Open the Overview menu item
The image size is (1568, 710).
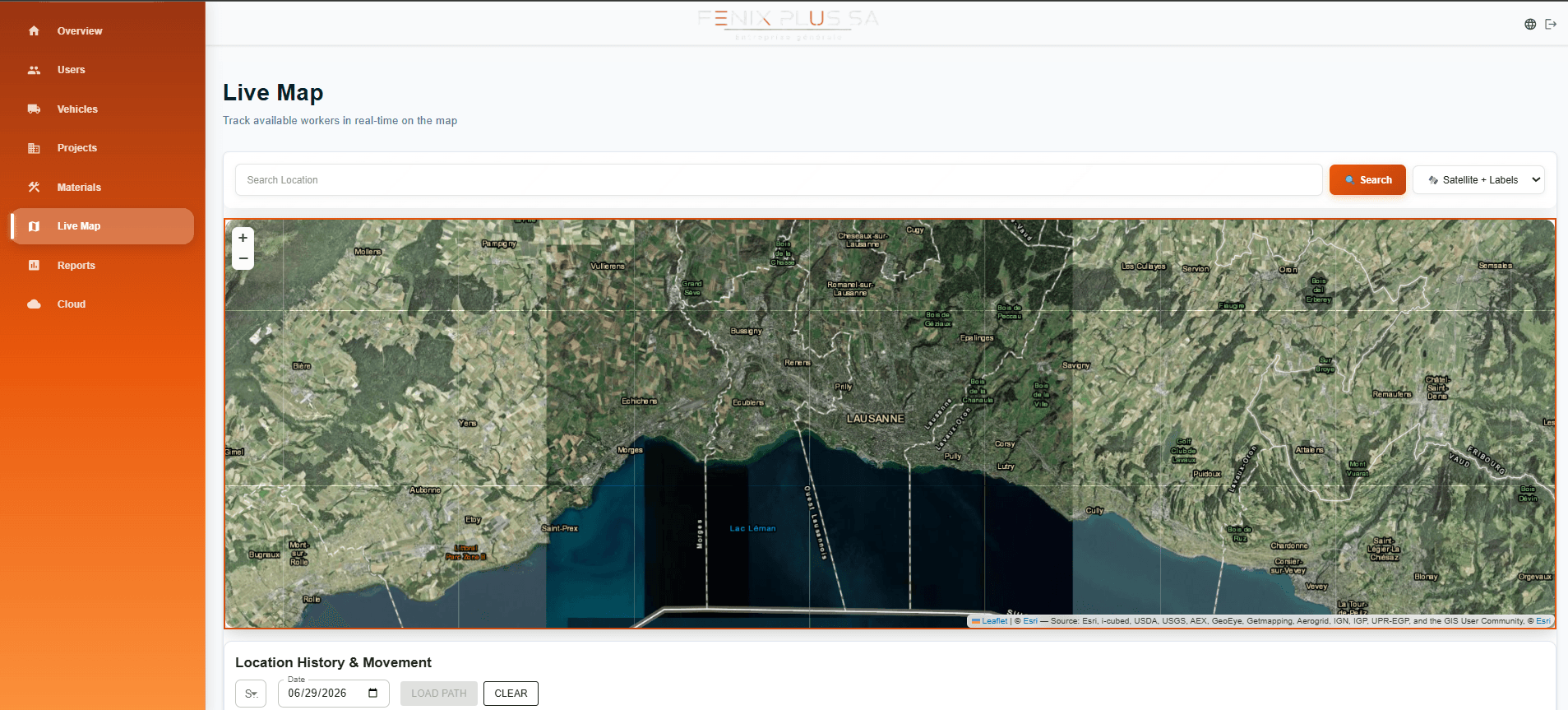[102, 30]
